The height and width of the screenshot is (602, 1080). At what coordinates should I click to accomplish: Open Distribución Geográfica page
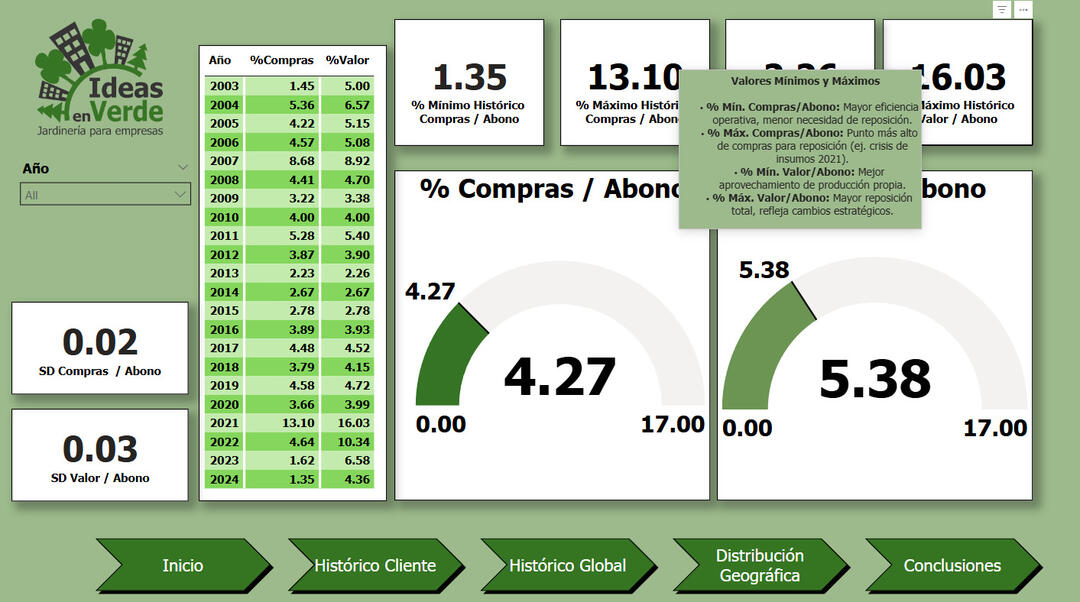pos(759,565)
